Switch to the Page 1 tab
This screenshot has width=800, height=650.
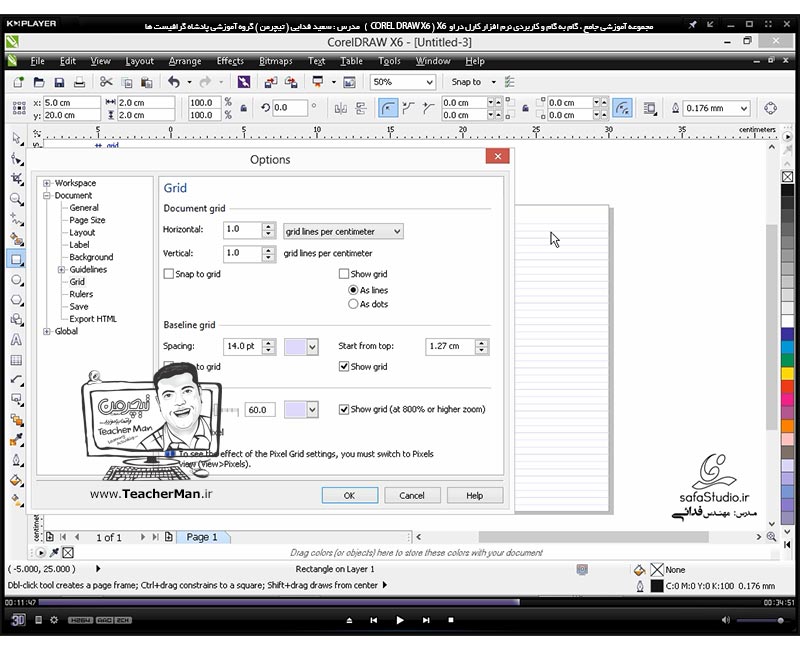[x=202, y=537]
